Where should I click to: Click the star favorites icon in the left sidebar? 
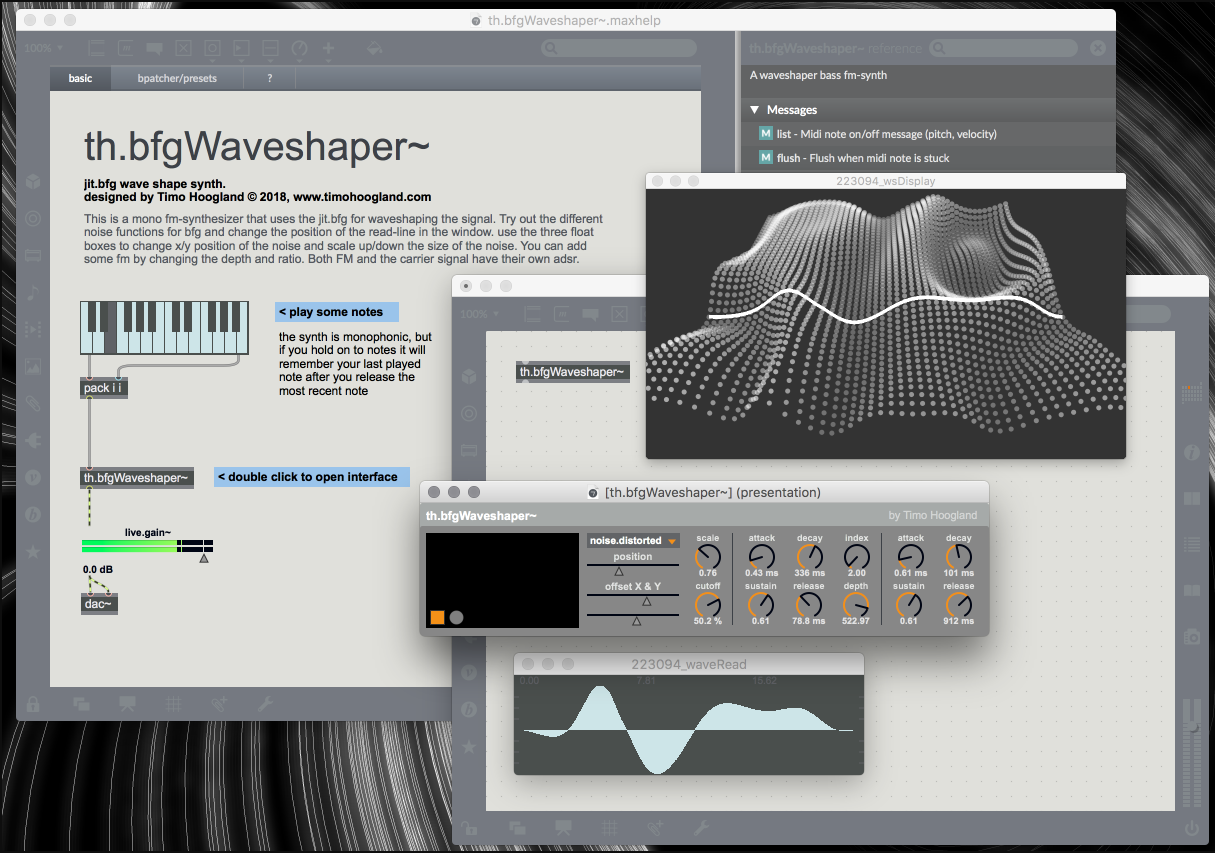(x=33, y=551)
